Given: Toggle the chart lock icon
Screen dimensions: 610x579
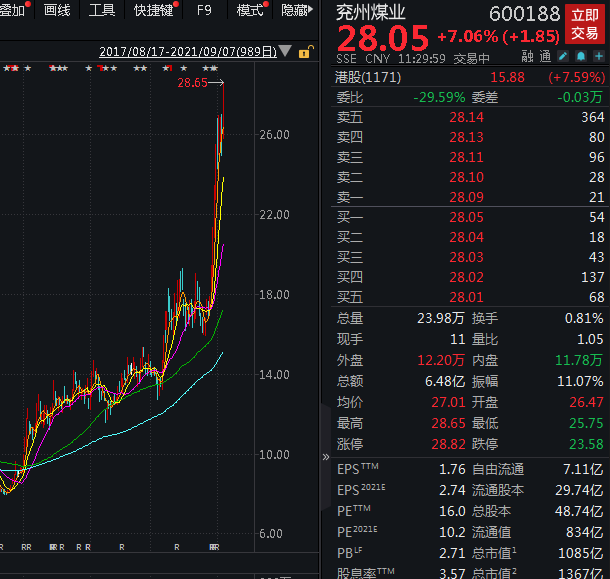Looking at the screenshot, I should [304, 52].
